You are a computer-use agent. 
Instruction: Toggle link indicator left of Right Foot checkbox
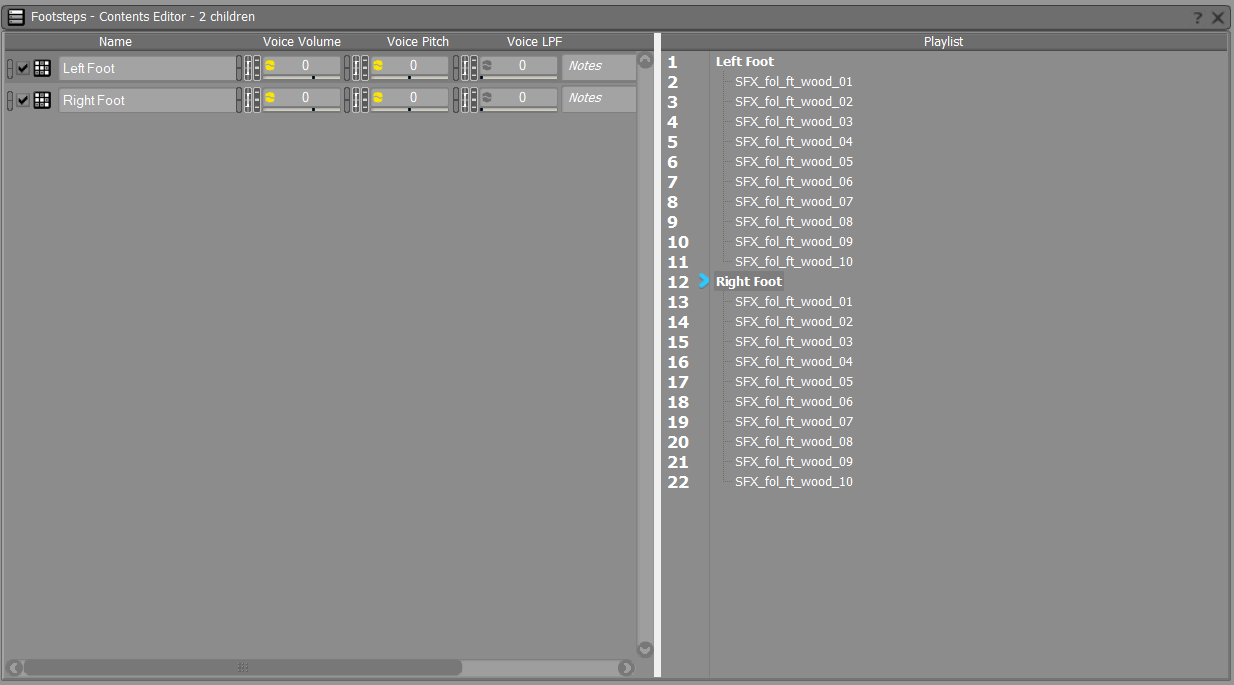point(10,100)
